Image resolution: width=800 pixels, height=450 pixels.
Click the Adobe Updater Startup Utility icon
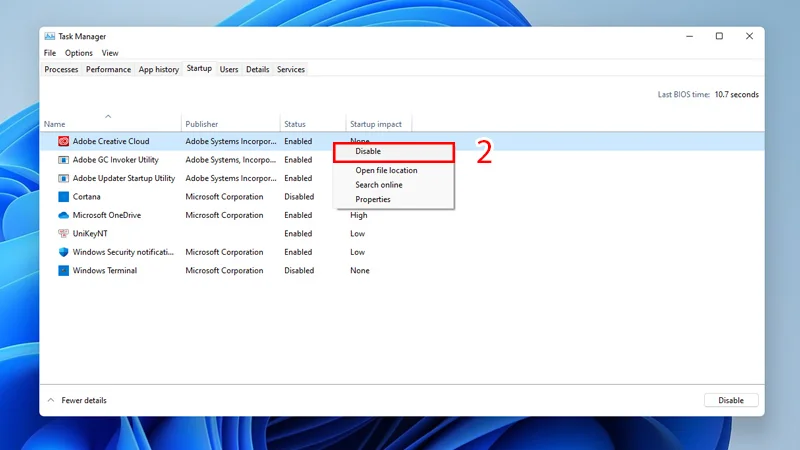point(63,178)
